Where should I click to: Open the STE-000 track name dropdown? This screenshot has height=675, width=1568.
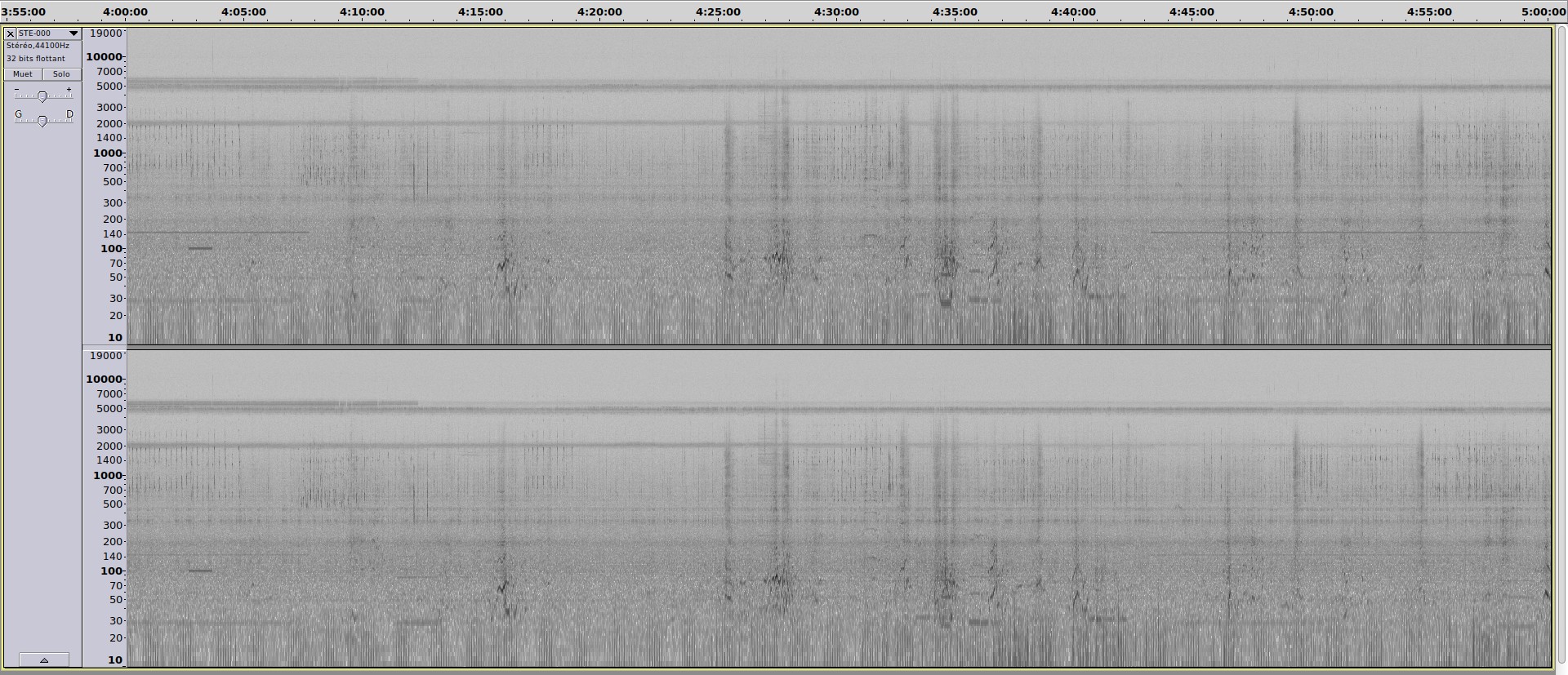pos(73,33)
